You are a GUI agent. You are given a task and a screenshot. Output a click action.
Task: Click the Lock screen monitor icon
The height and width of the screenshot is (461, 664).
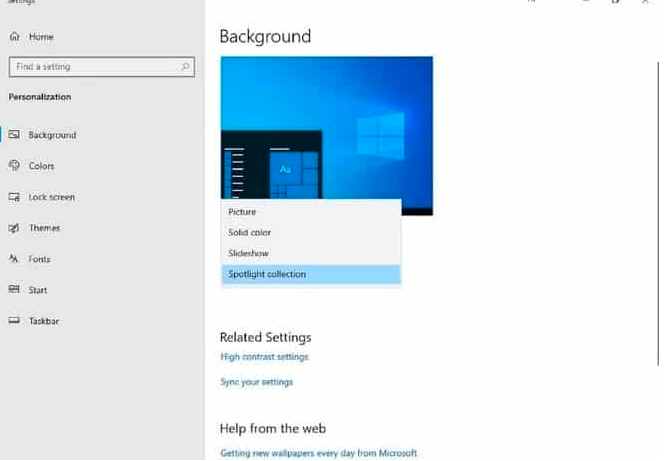14,197
